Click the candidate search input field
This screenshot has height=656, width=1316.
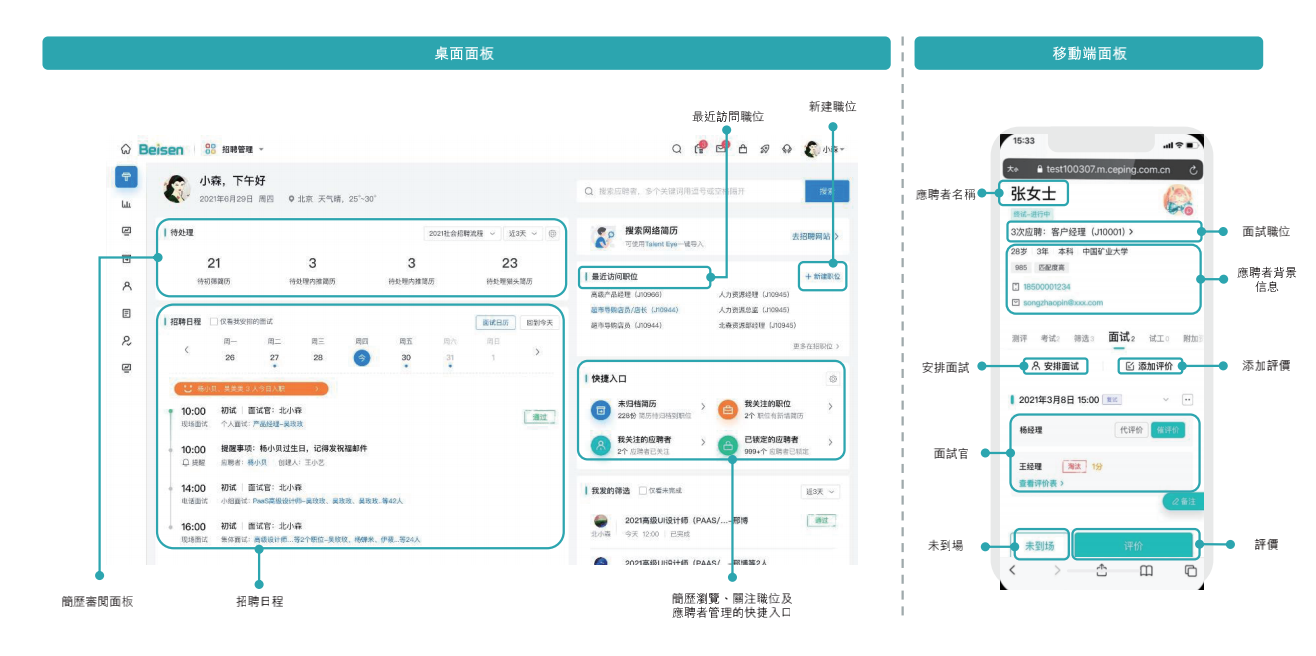691,191
